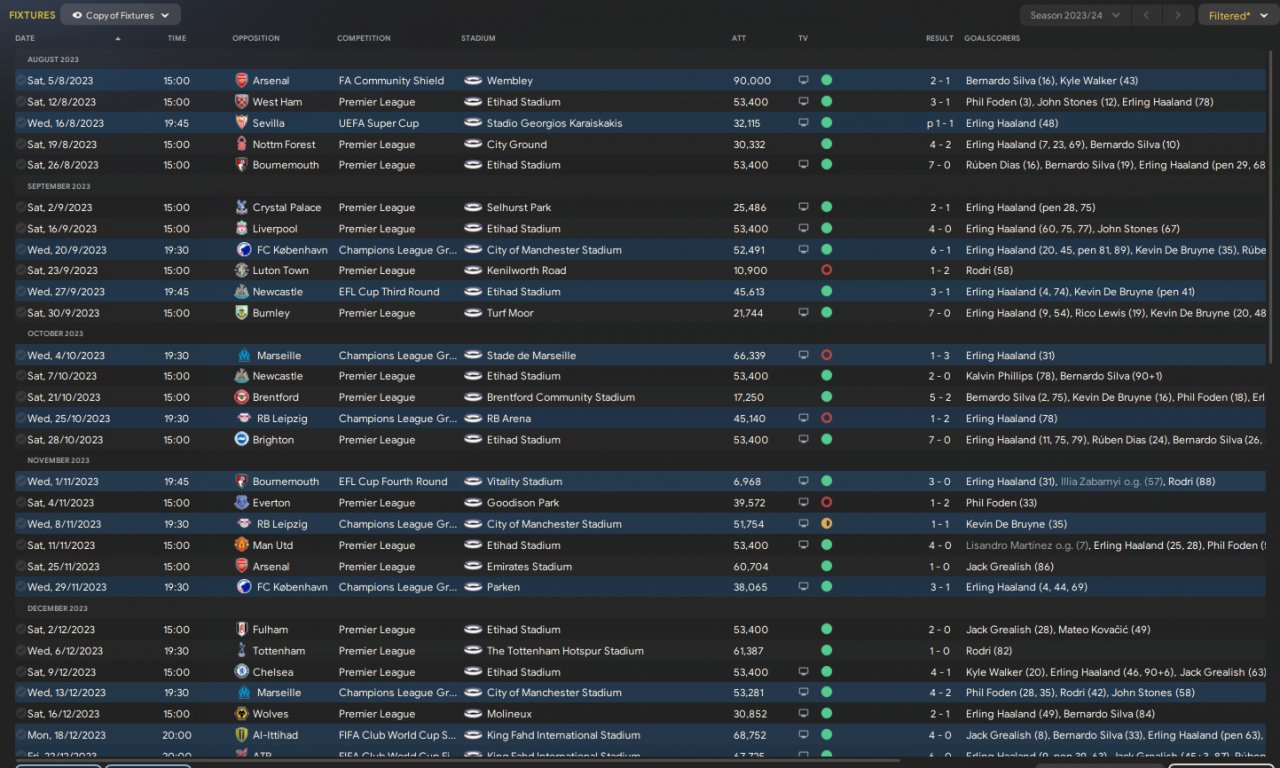This screenshot has width=1280, height=768.
Task: Click the orange draw indicator on 8/11/2023 row
Action: pyautogui.click(x=826, y=524)
